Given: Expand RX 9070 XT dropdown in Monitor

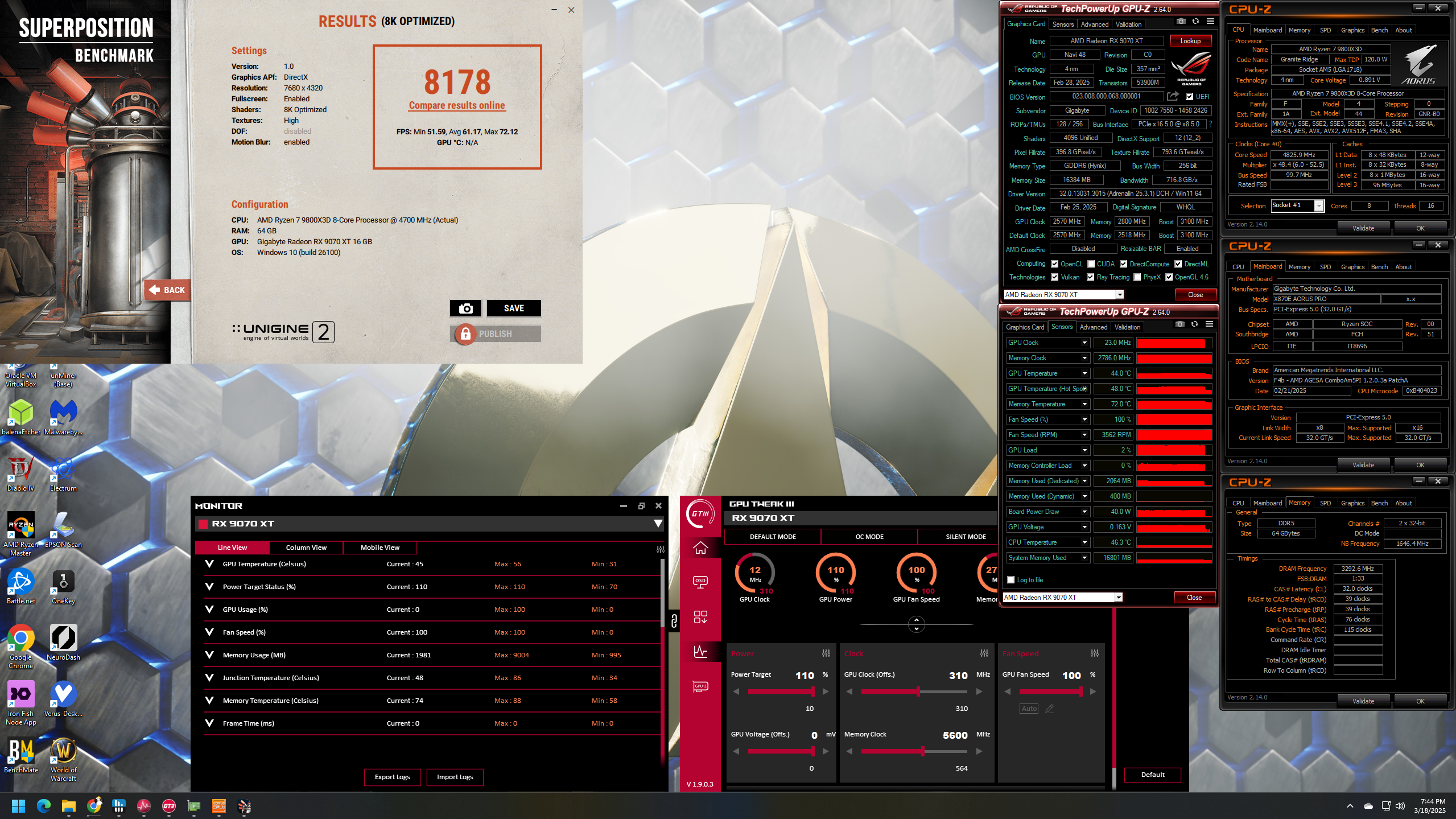Looking at the screenshot, I should point(658,524).
